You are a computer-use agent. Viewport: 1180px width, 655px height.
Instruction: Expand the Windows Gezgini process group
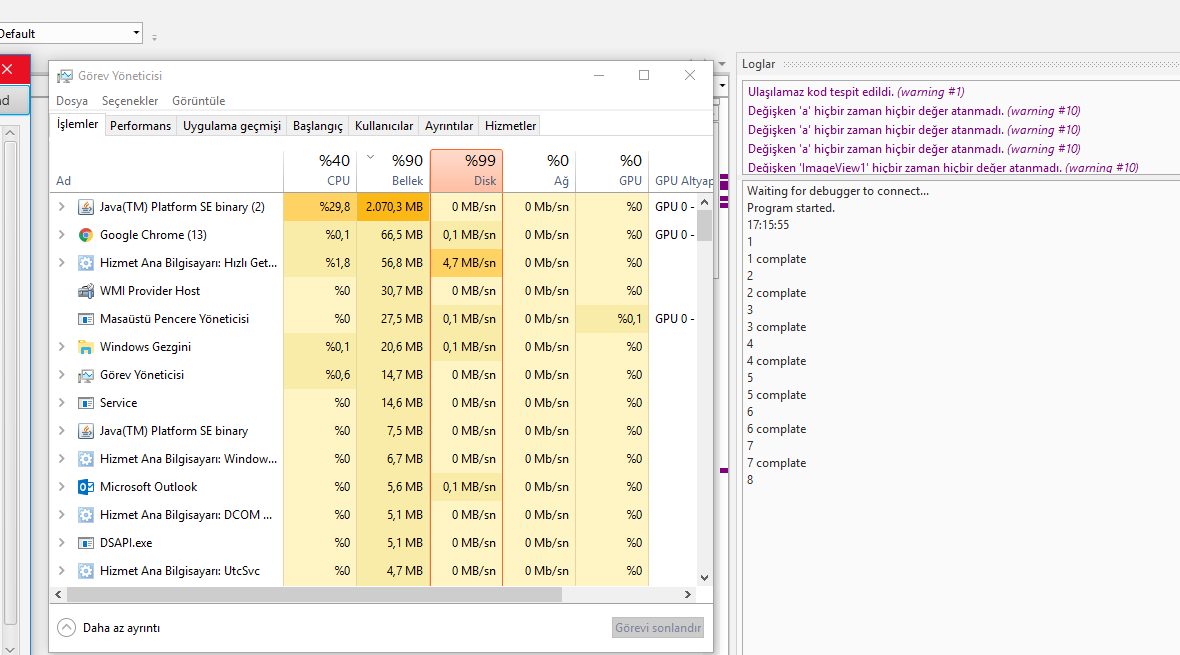pos(62,347)
